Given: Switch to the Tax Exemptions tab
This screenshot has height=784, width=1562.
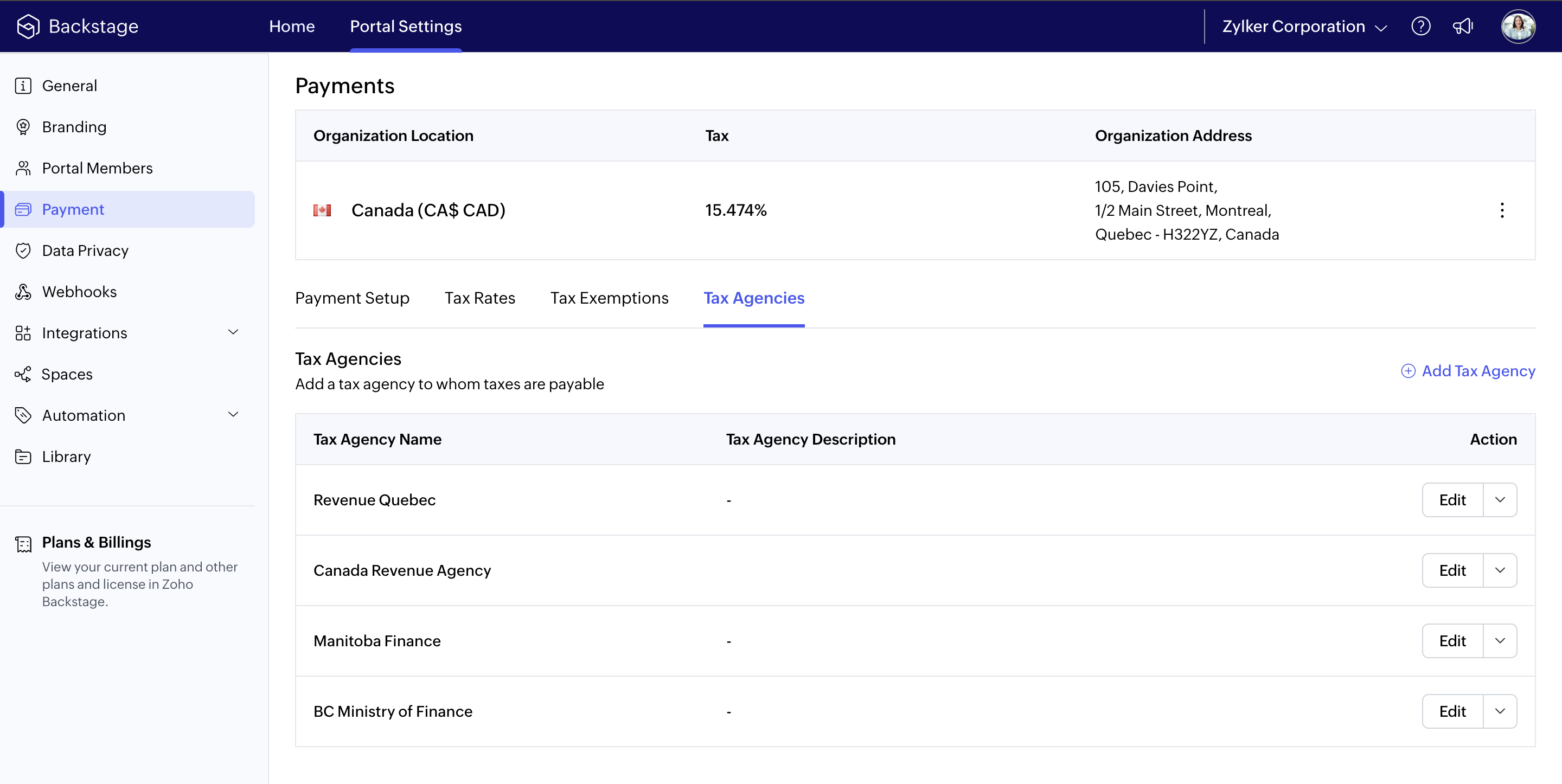Looking at the screenshot, I should (x=609, y=298).
